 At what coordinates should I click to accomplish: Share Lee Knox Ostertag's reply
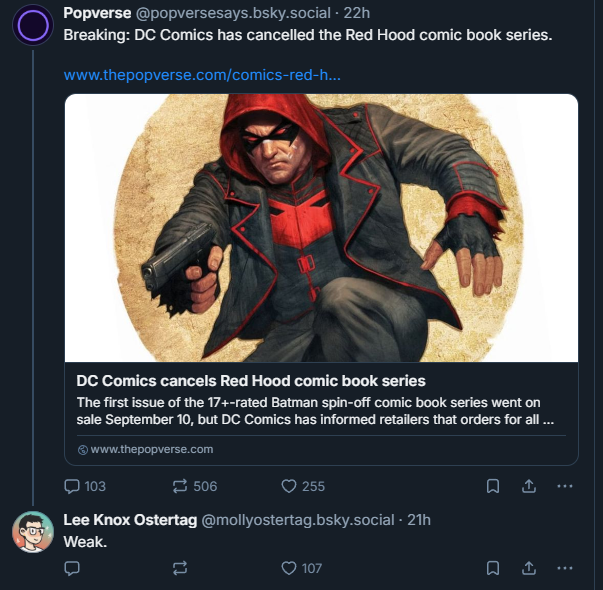click(529, 567)
